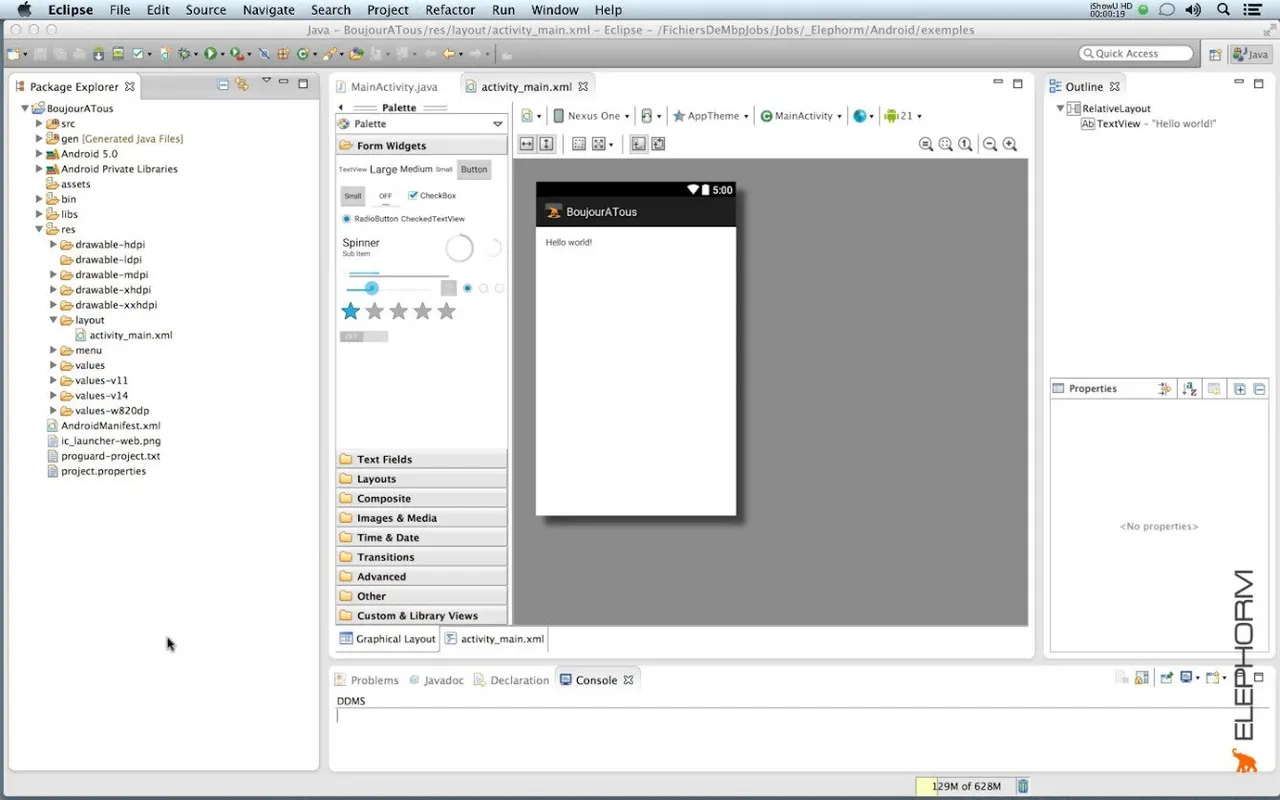This screenshot has width=1280, height=800.
Task: Click the screen orientation icon
Action: (647, 116)
